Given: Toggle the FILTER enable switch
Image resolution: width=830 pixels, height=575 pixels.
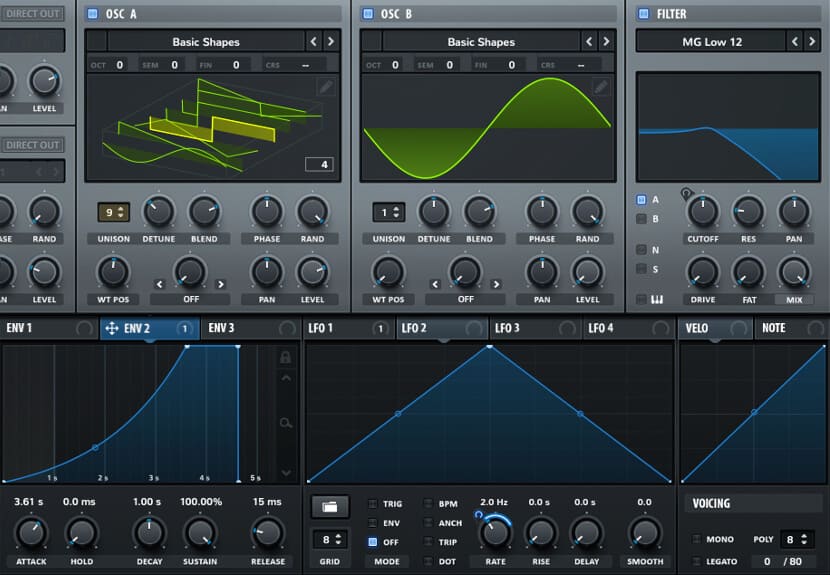Looking at the screenshot, I should coord(643,14).
